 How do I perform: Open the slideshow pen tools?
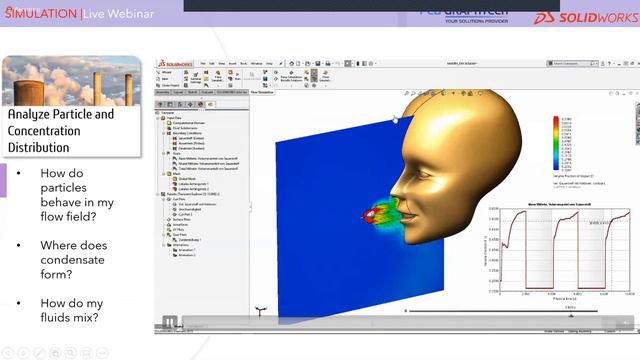click(x=39, y=353)
